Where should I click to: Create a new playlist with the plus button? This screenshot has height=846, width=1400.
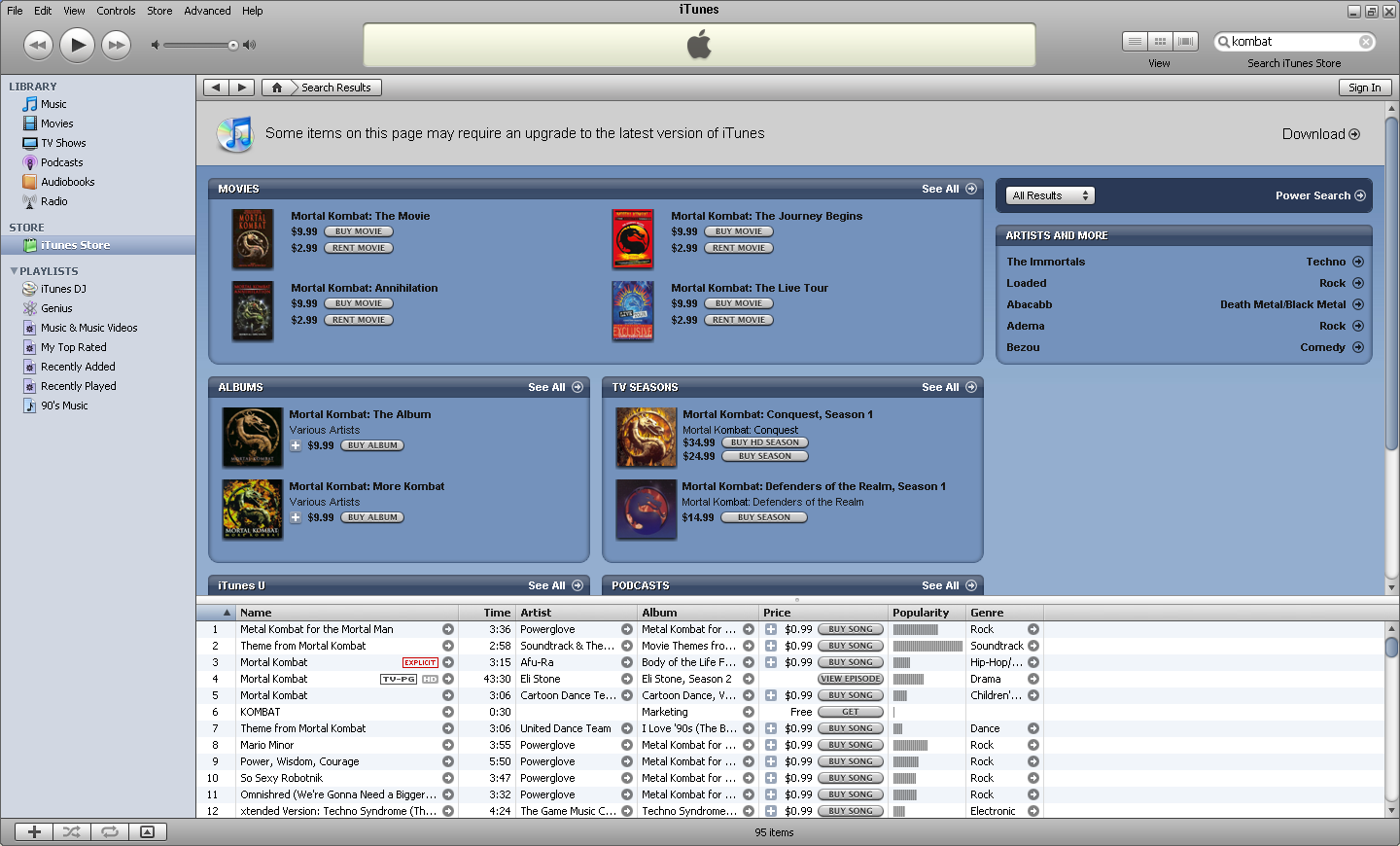(34, 831)
